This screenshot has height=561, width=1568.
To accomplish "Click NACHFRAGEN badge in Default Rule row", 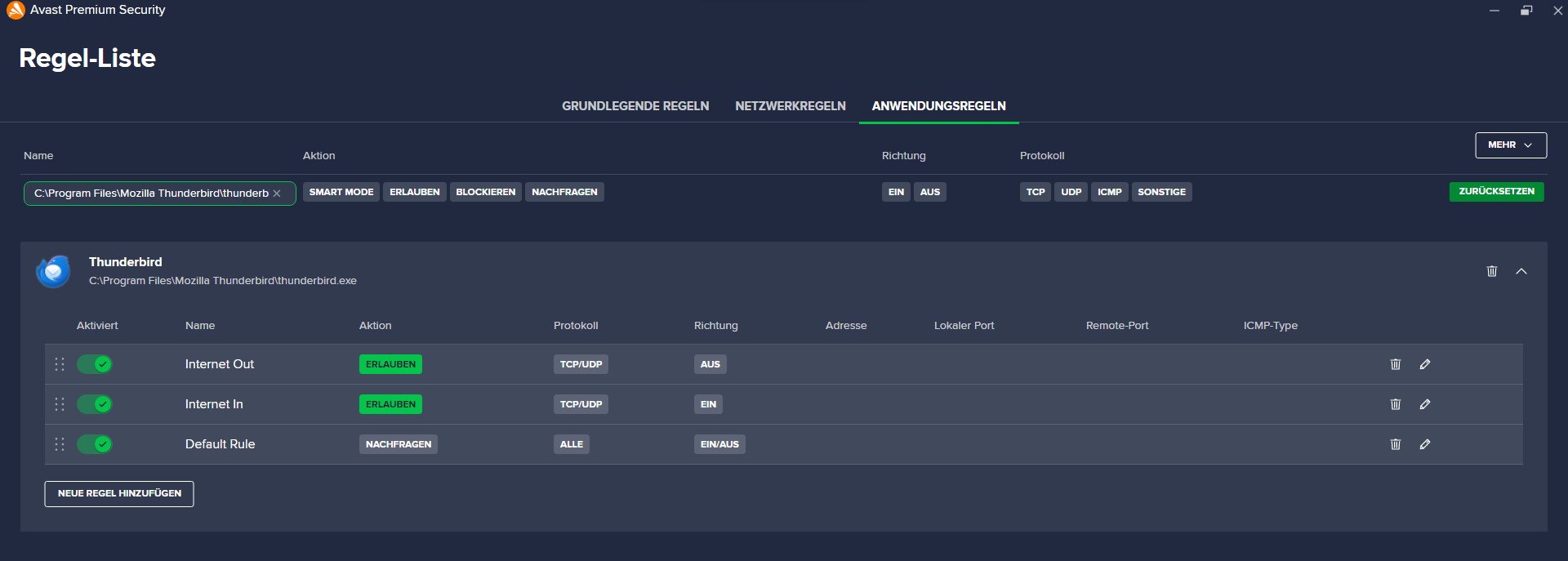I will (399, 444).
